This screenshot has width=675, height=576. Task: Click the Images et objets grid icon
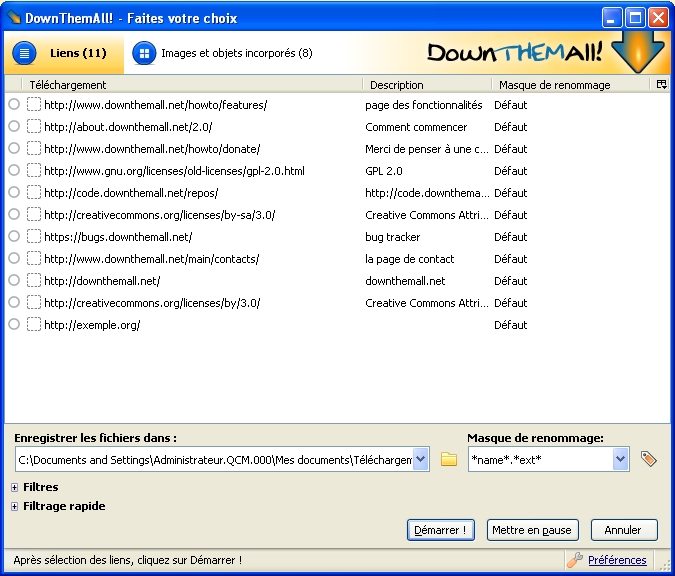[145, 53]
